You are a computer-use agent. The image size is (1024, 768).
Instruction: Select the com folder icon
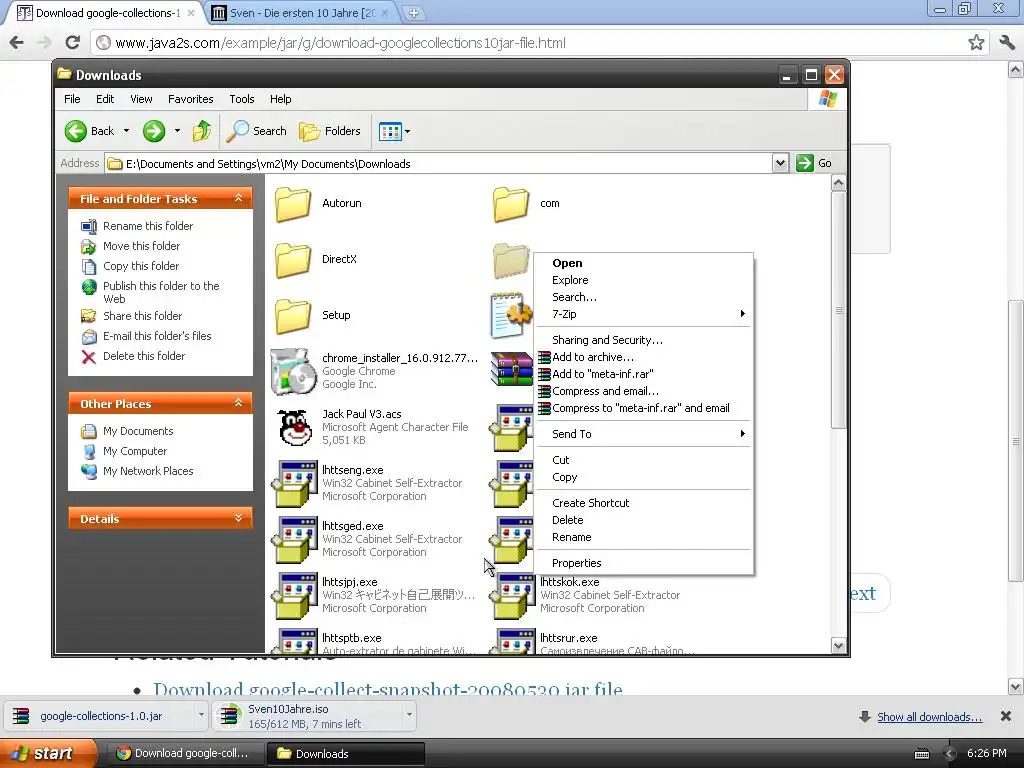click(511, 204)
